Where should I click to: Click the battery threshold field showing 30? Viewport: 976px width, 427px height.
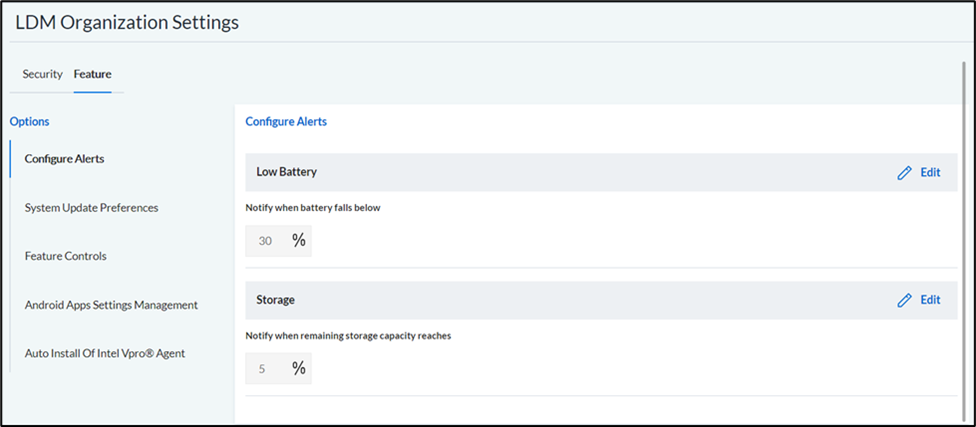[x=278, y=241]
